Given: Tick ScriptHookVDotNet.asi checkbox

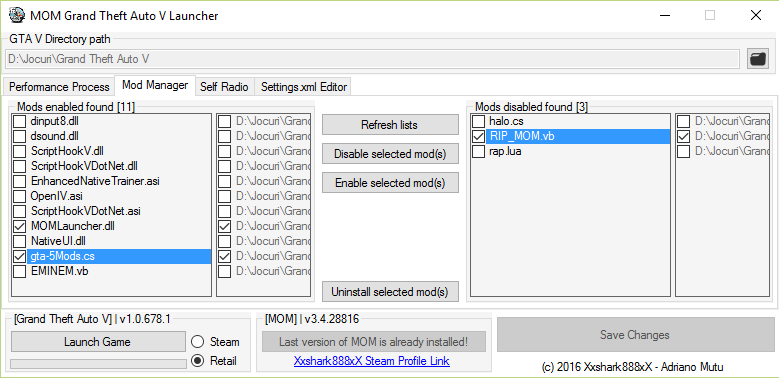Looking at the screenshot, I should click(19, 211).
